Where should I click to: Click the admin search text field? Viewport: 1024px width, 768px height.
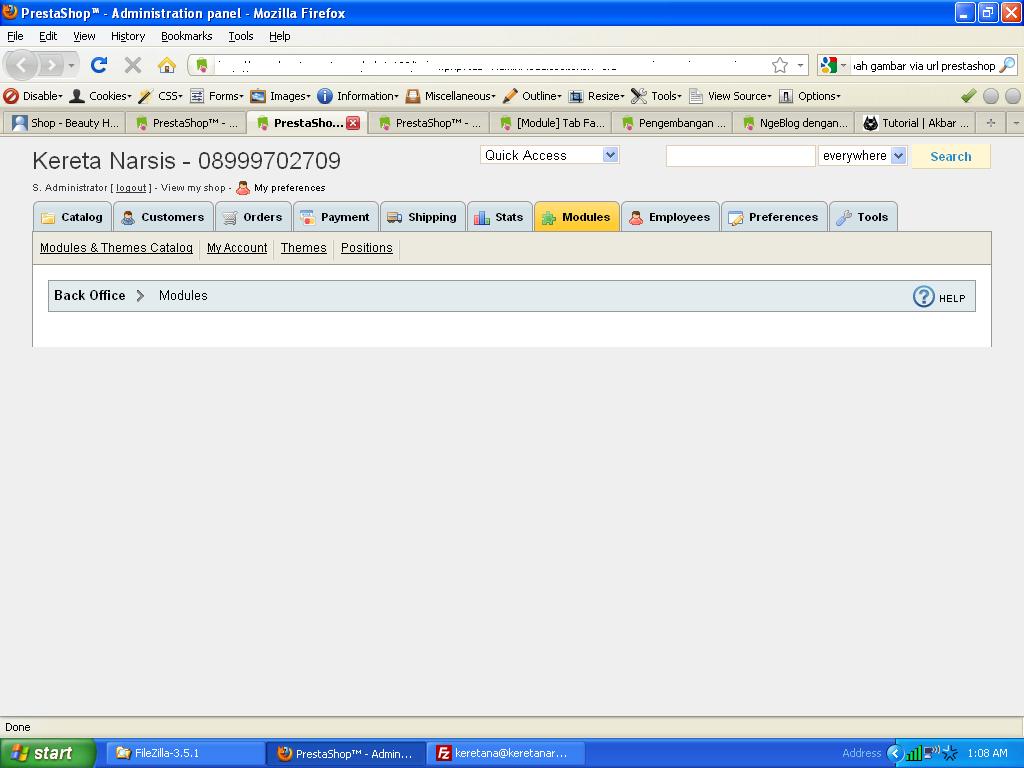tap(741, 155)
